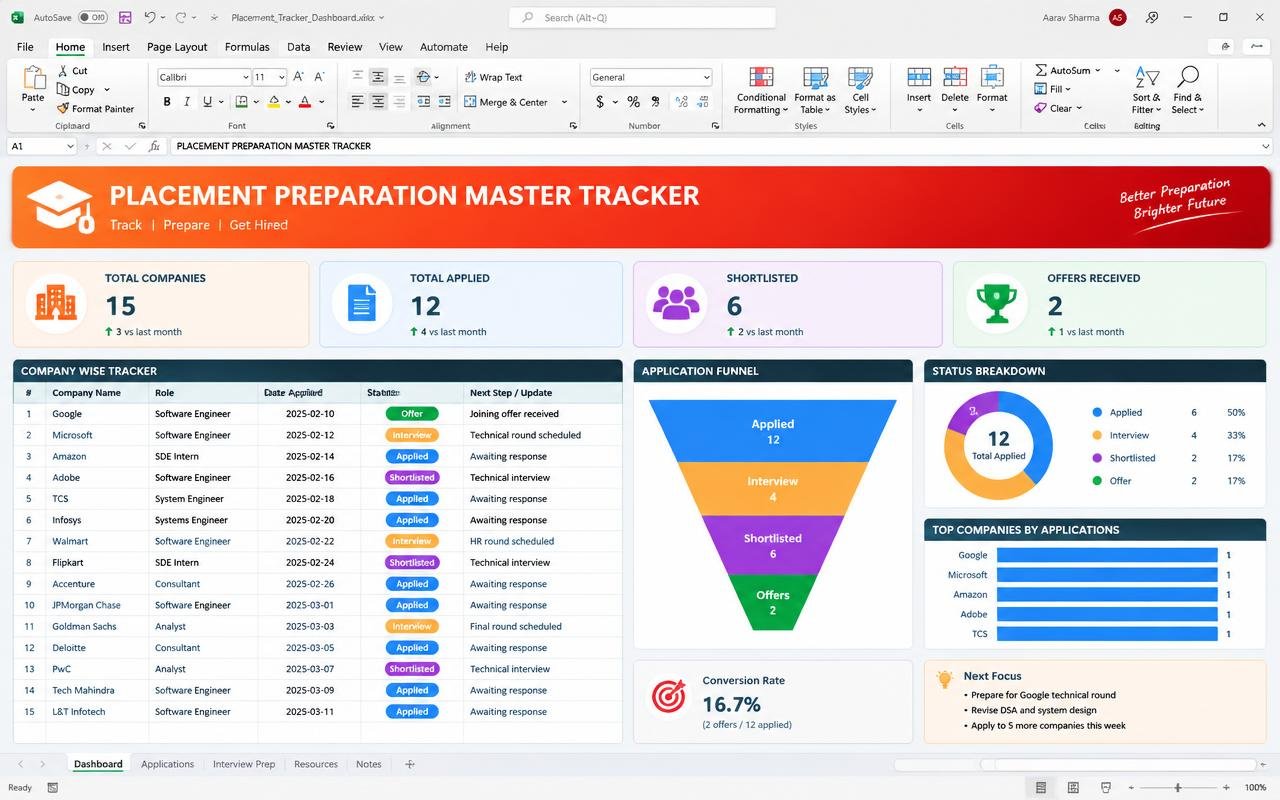
Task: Click the Increase Font Size icon
Action: (300, 77)
